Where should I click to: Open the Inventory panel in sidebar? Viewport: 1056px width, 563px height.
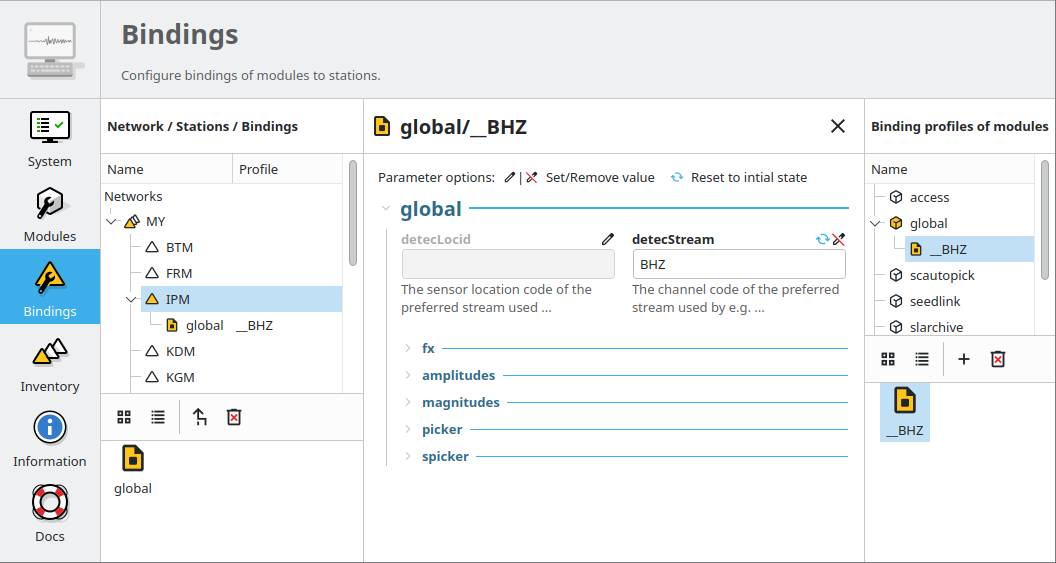tap(50, 364)
